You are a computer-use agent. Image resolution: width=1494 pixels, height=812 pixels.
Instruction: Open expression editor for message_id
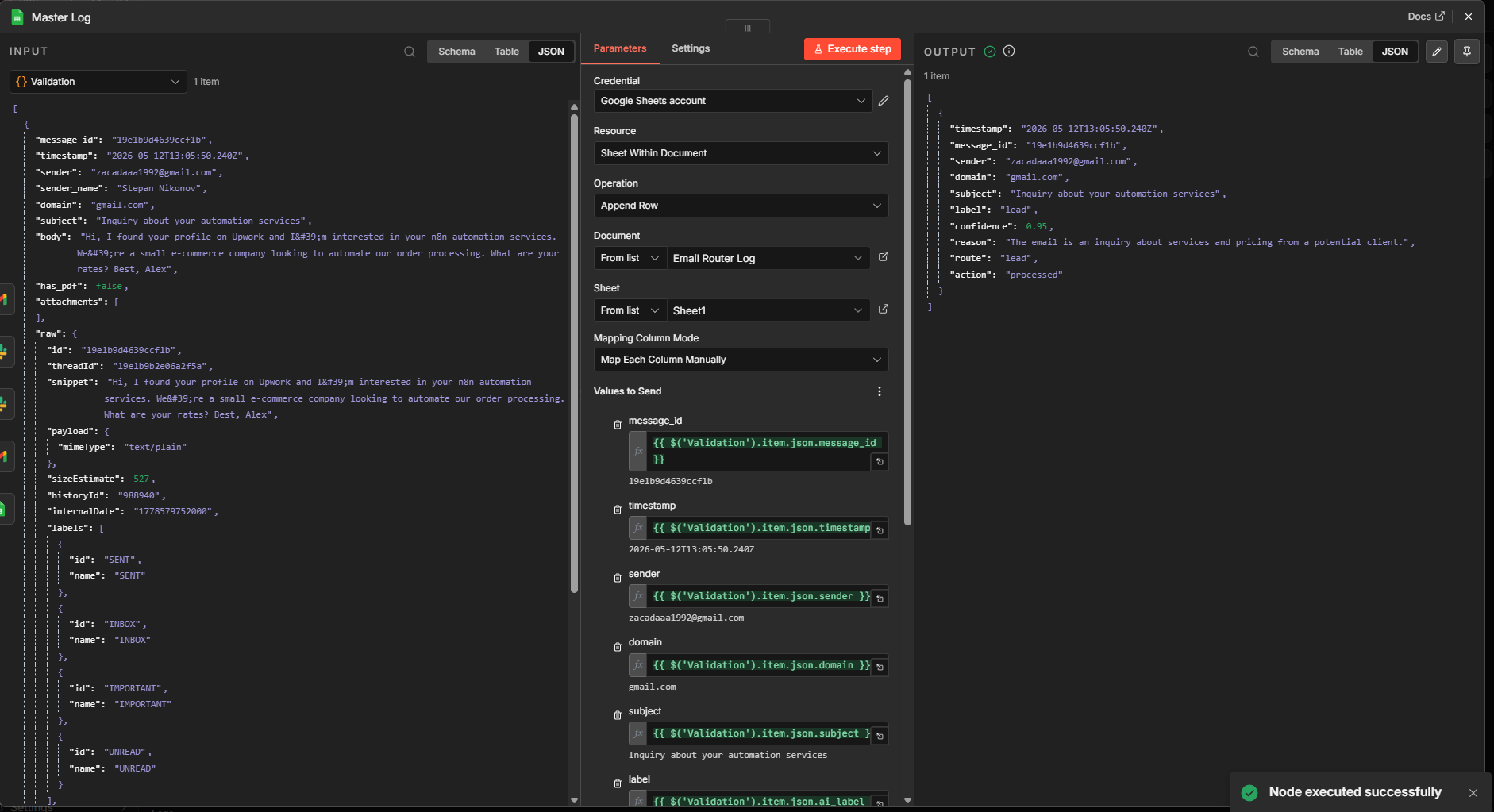click(880, 462)
